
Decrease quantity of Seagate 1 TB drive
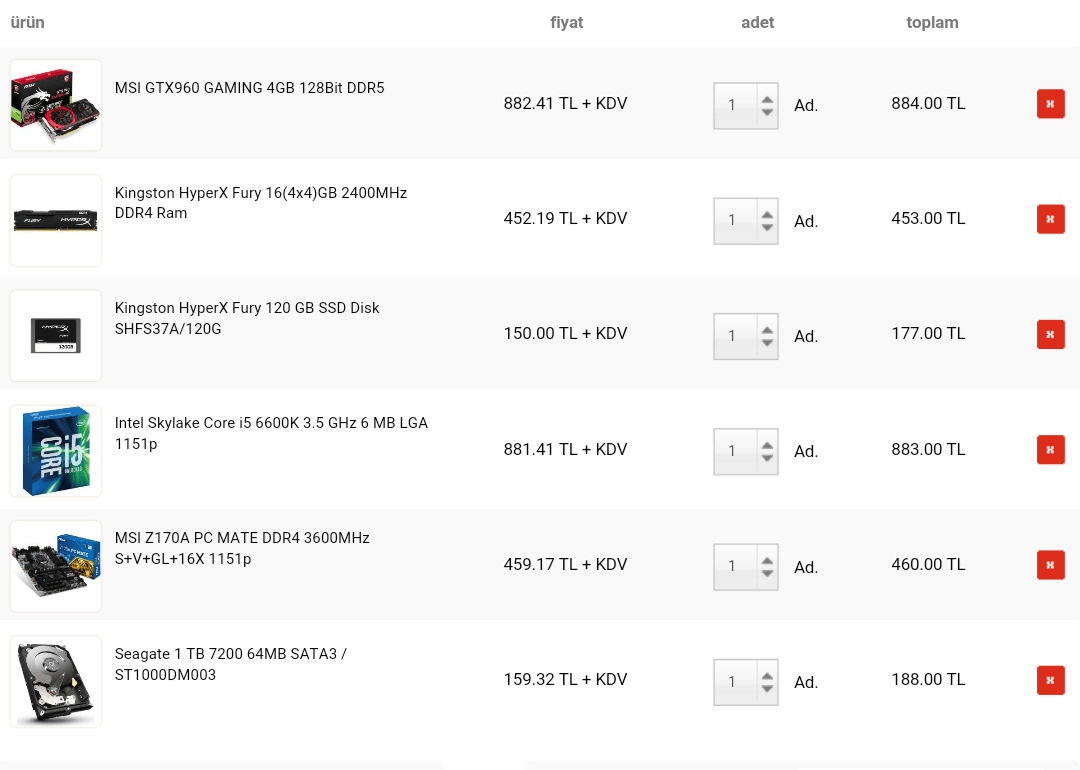[767, 688]
